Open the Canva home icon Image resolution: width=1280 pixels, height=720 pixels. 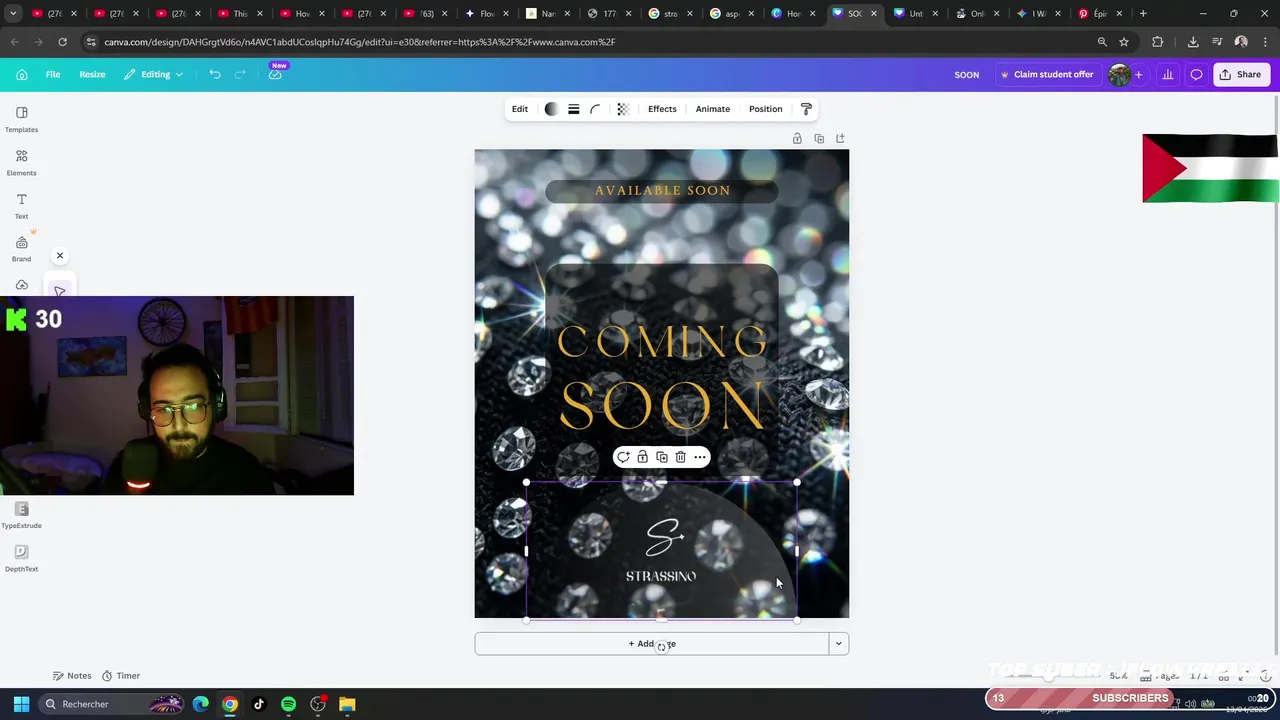(21, 74)
